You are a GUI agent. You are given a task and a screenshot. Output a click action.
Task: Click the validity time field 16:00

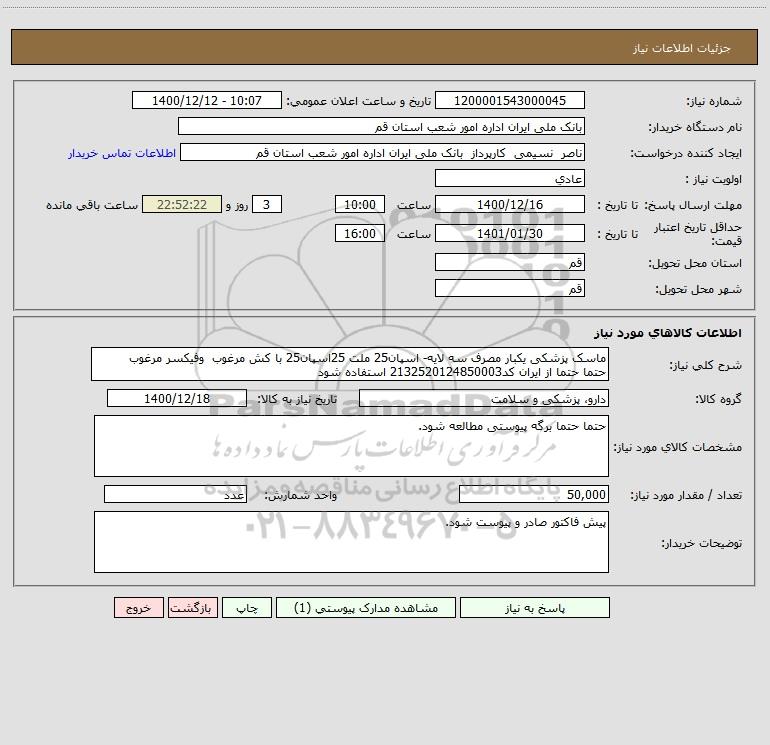(359, 233)
